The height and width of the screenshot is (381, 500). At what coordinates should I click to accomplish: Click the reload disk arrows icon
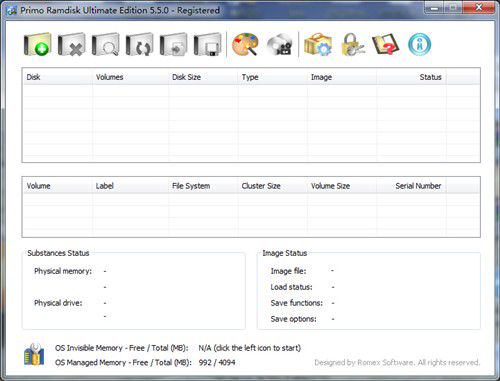pyautogui.click(x=139, y=44)
